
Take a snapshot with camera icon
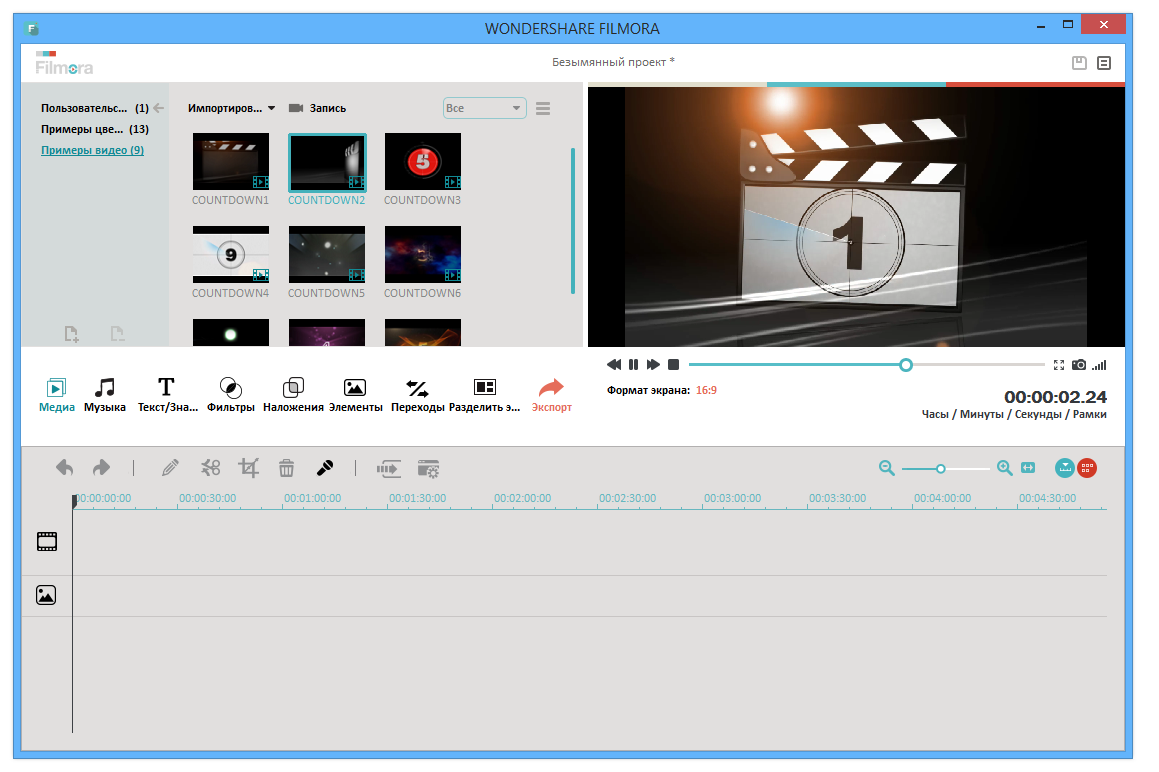click(1079, 365)
